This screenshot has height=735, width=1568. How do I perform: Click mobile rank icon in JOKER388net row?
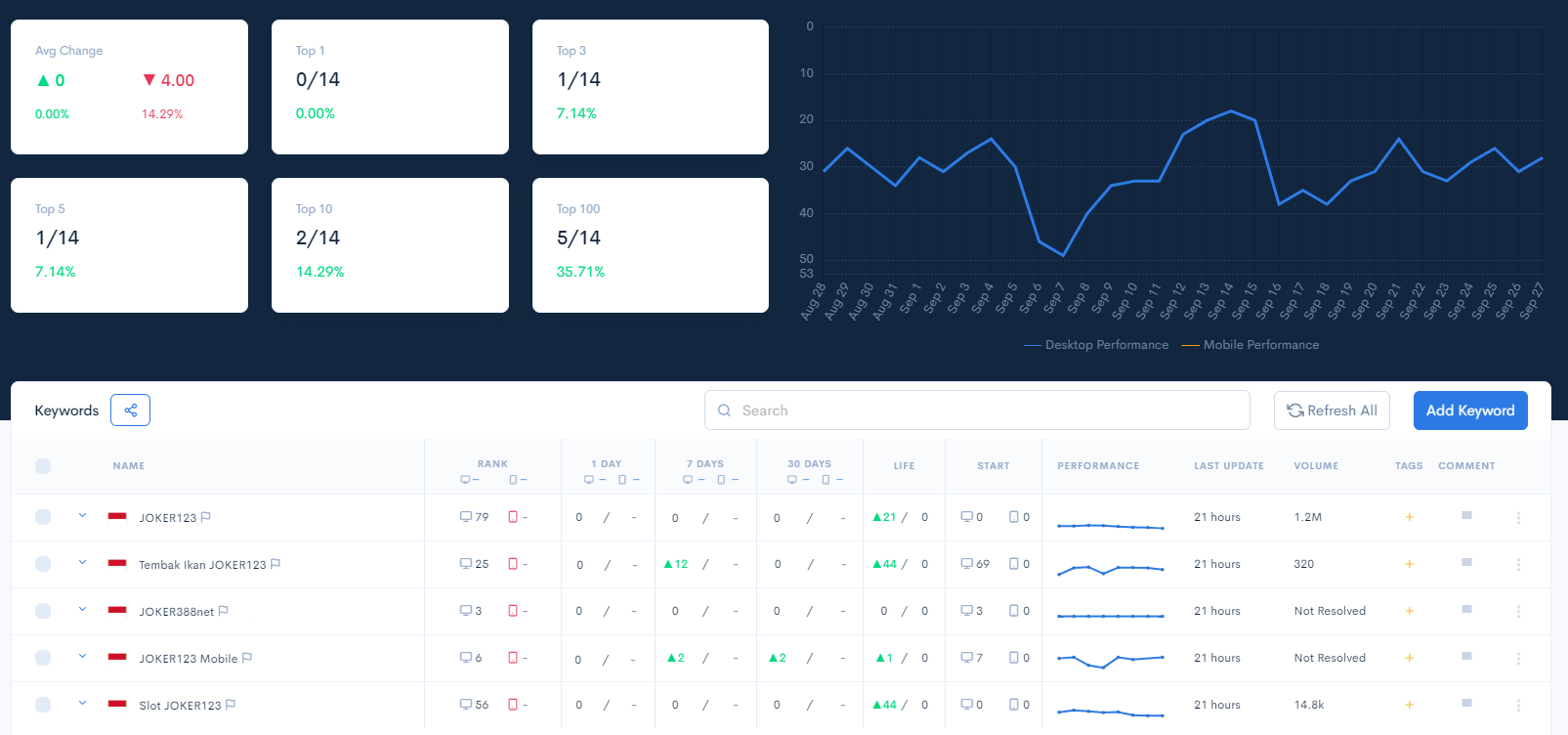(x=513, y=611)
